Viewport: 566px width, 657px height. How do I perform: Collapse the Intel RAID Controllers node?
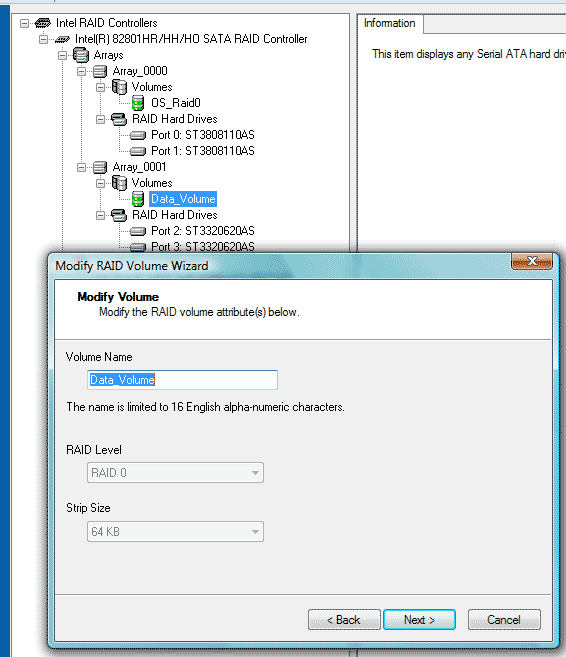pyautogui.click(x=25, y=23)
